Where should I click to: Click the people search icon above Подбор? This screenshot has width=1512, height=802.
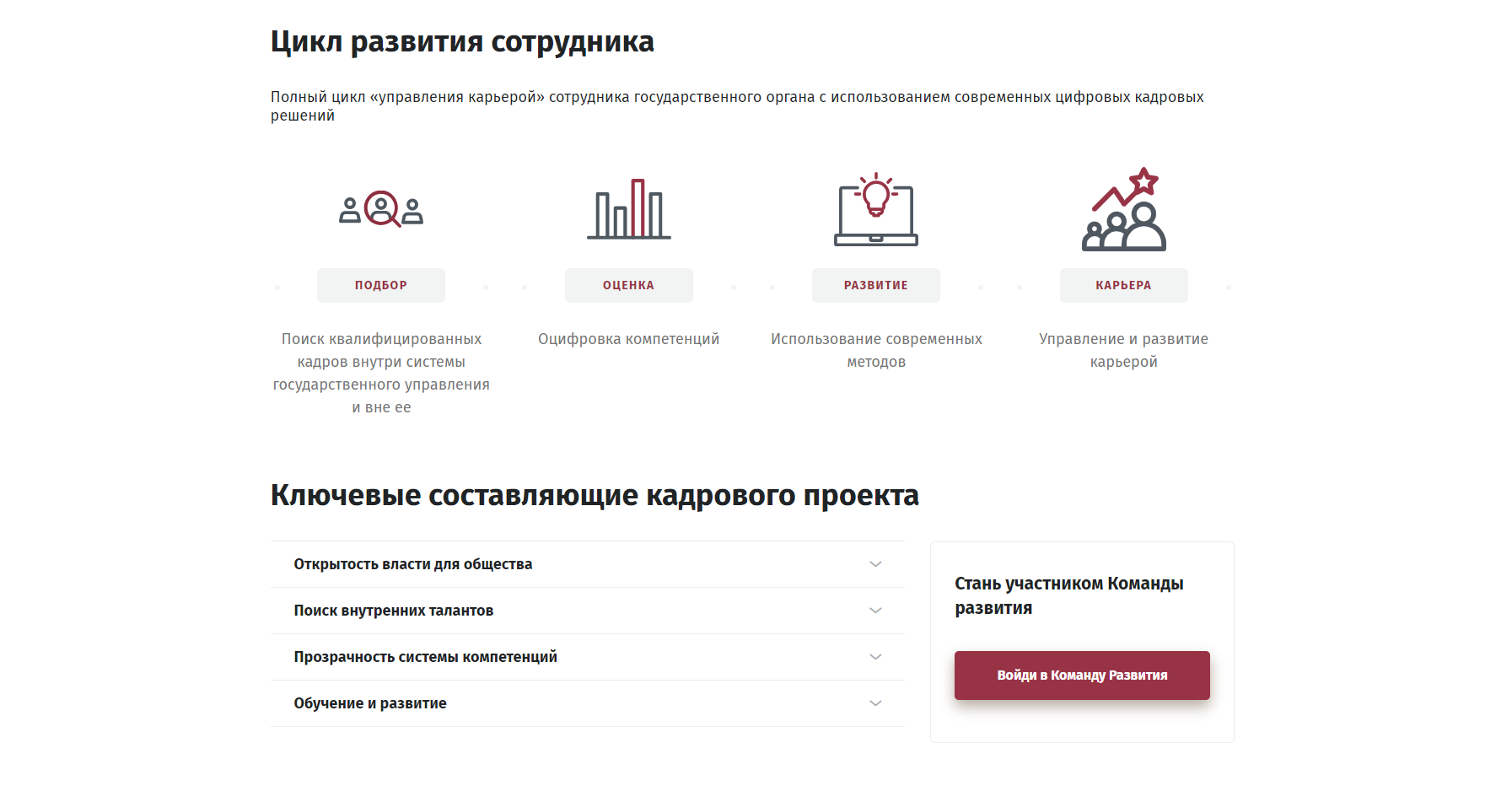pos(381,209)
